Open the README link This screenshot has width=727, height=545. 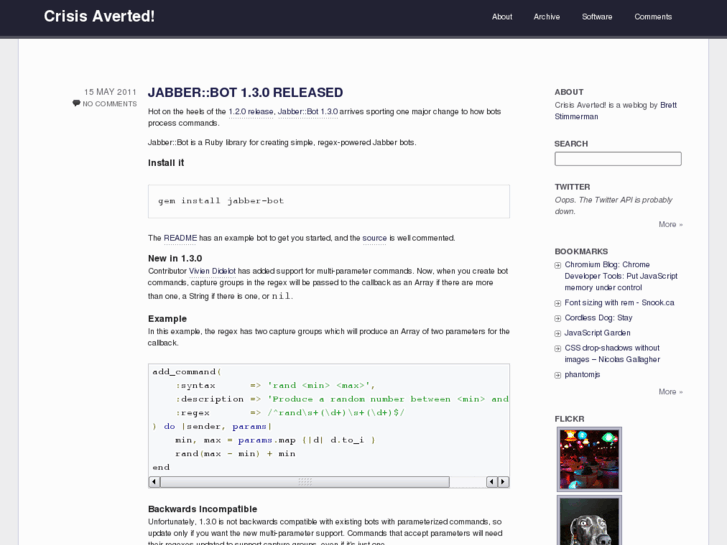[180, 238]
